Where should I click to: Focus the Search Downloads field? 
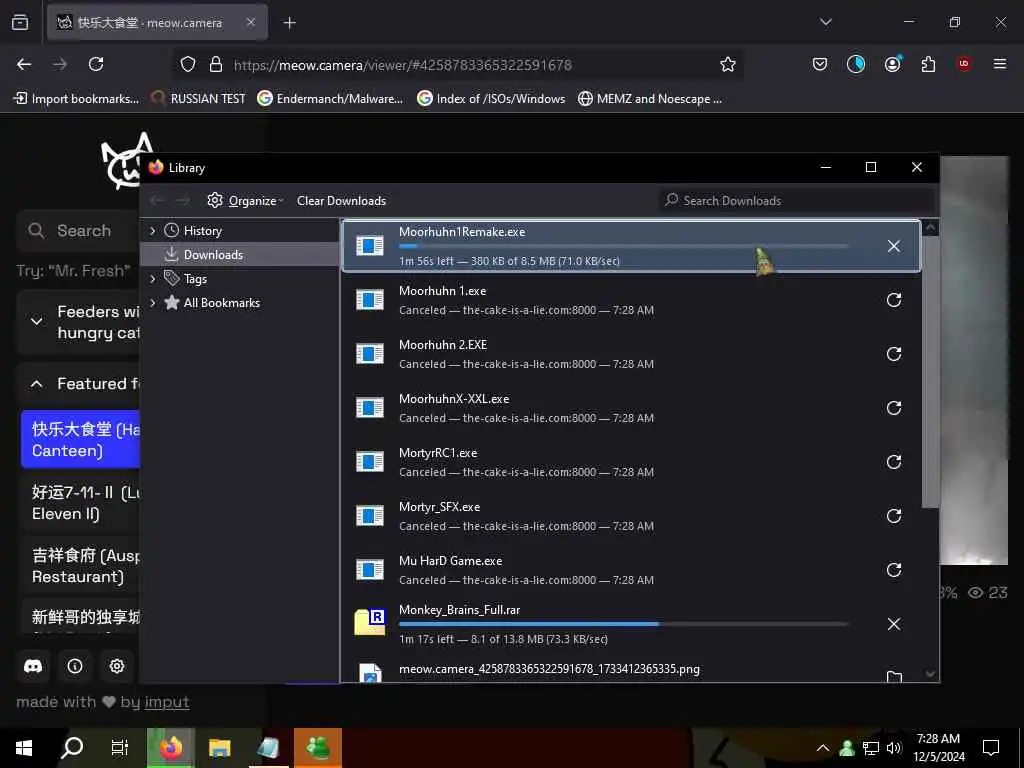click(797, 200)
